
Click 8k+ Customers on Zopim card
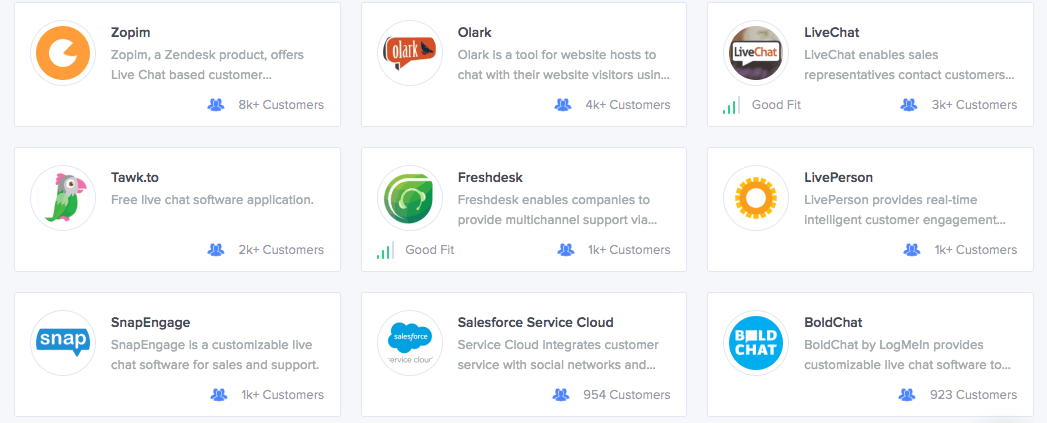[x=281, y=105]
